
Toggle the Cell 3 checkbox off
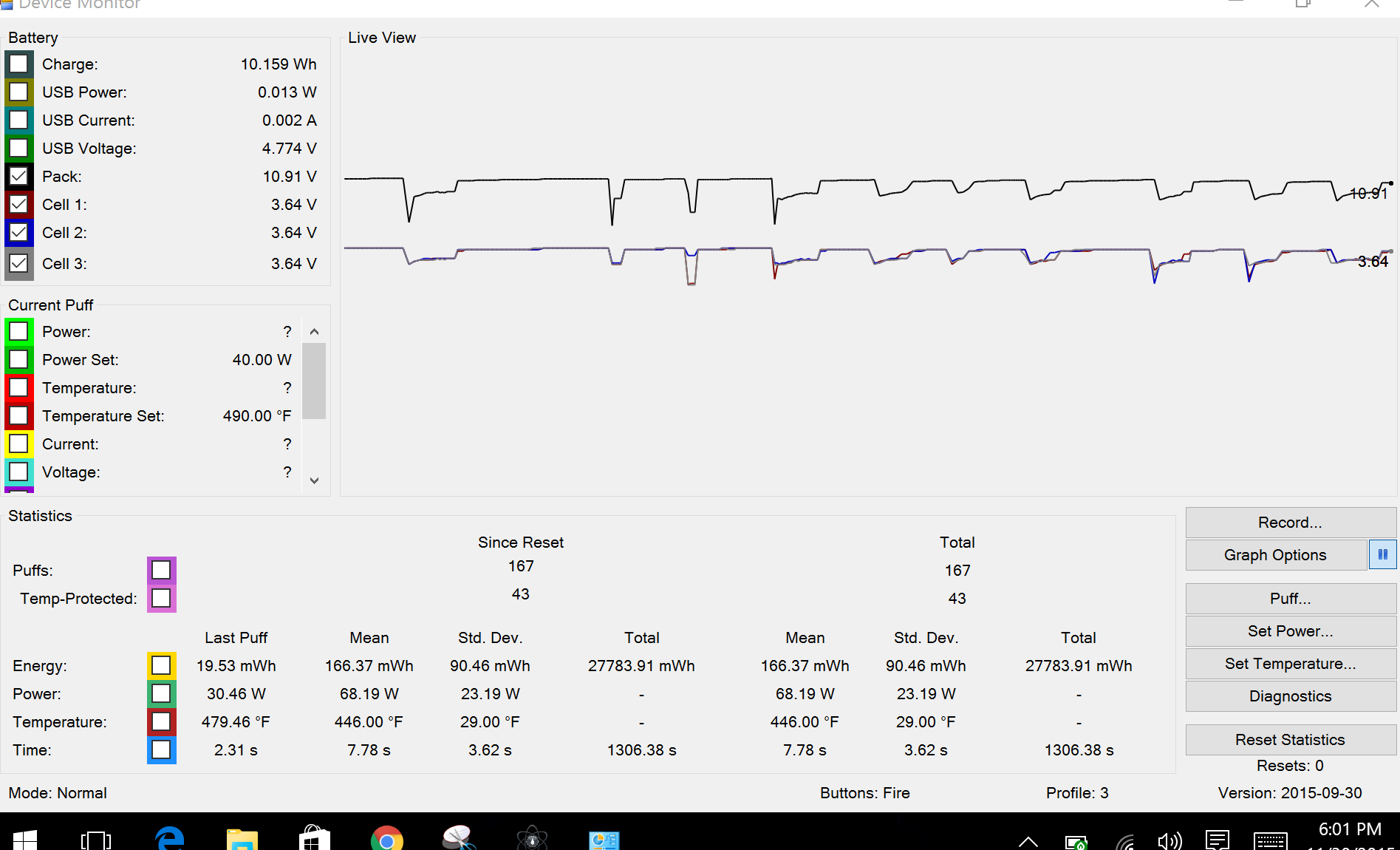pos(19,264)
